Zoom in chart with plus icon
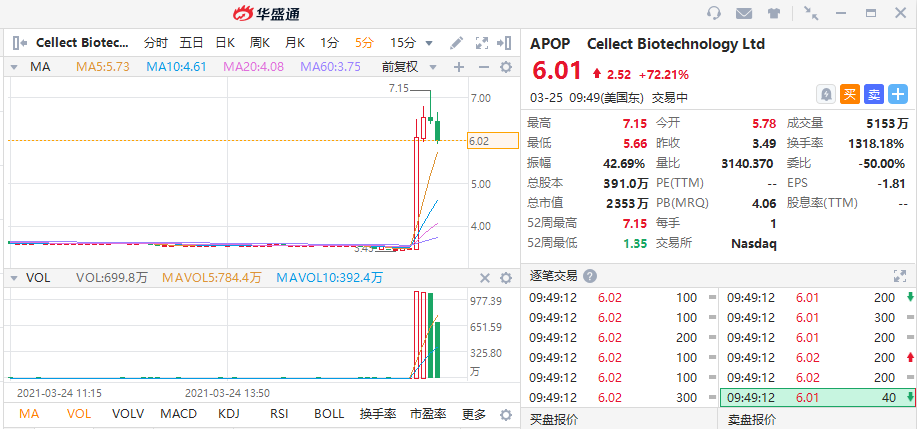This screenshot has width=917, height=429. pos(459,67)
